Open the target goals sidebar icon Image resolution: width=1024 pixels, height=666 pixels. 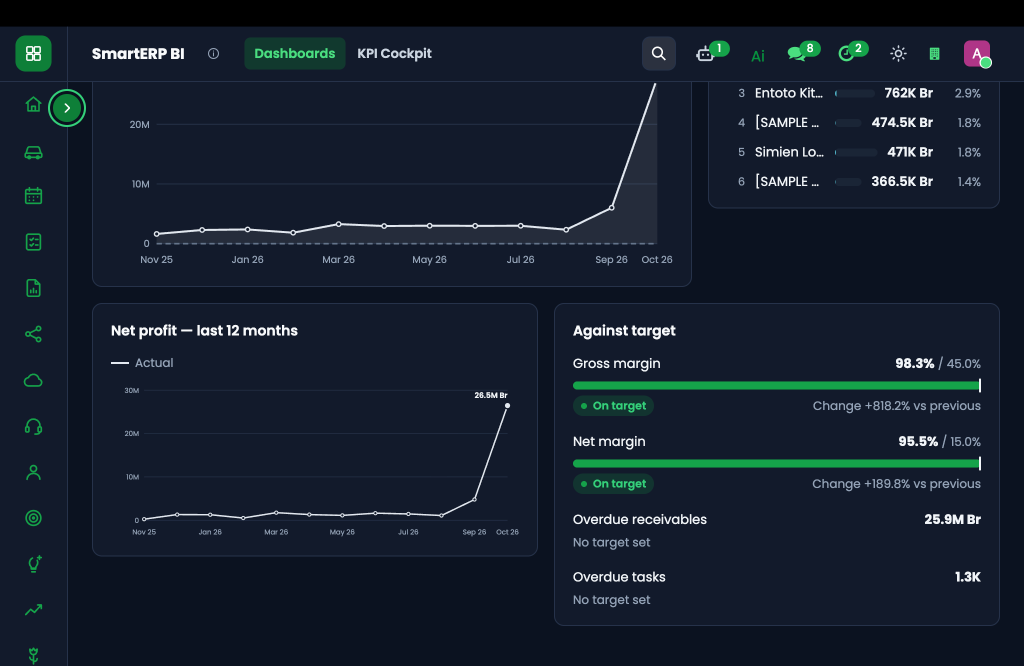point(33,518)
